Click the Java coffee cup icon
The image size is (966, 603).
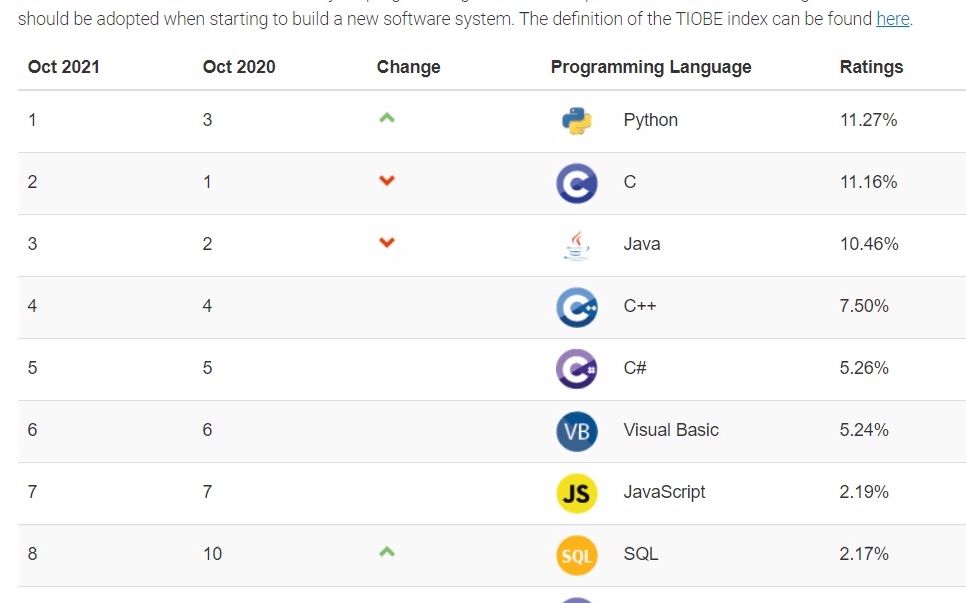(577, 244)
